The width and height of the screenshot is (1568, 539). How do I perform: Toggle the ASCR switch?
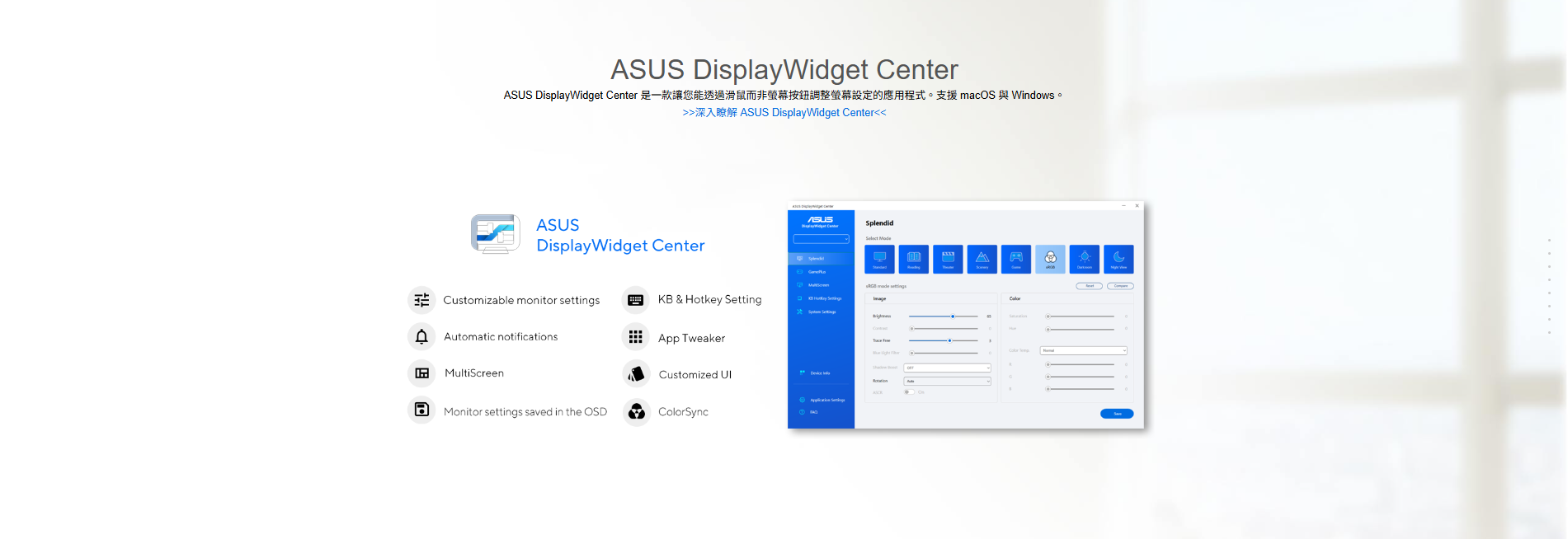(907, 392)
